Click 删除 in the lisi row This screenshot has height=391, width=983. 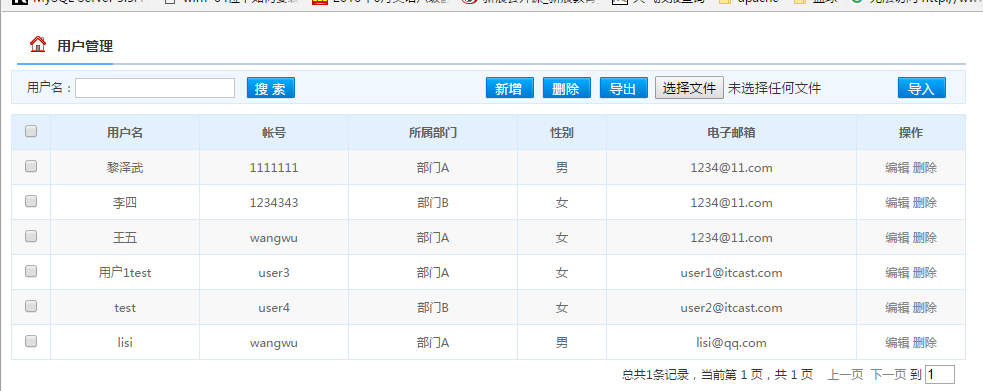click(x=925, y=343)
